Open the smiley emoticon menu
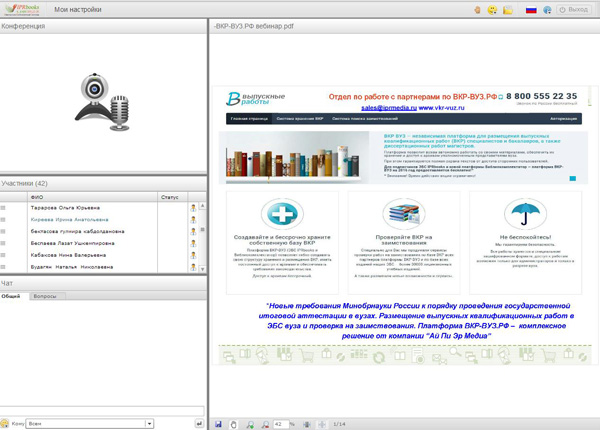 point(492,10)
